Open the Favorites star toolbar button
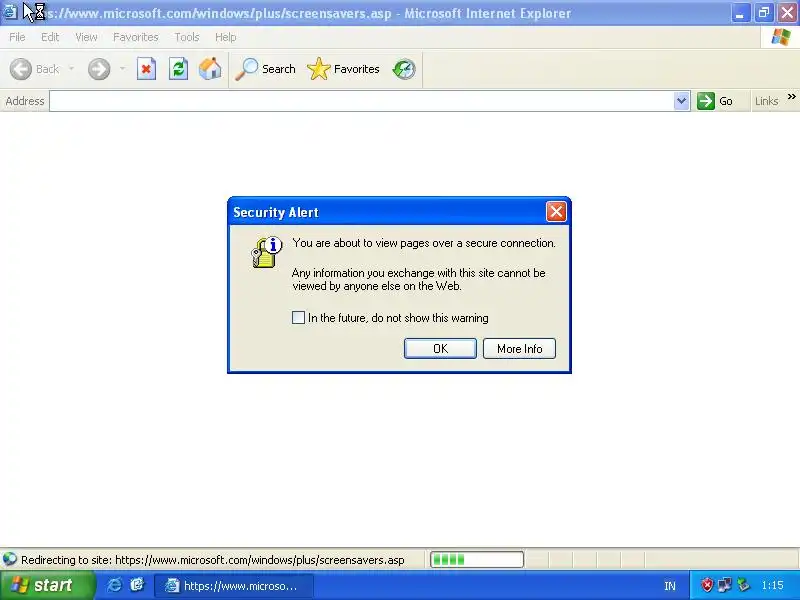 click(343, 69)
